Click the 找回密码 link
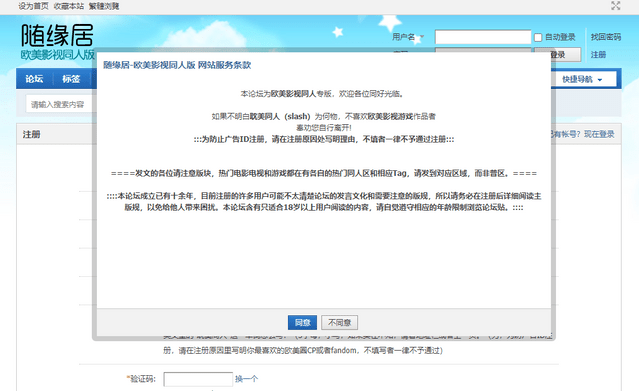This screenshot has width=639, height=391. 606,37
